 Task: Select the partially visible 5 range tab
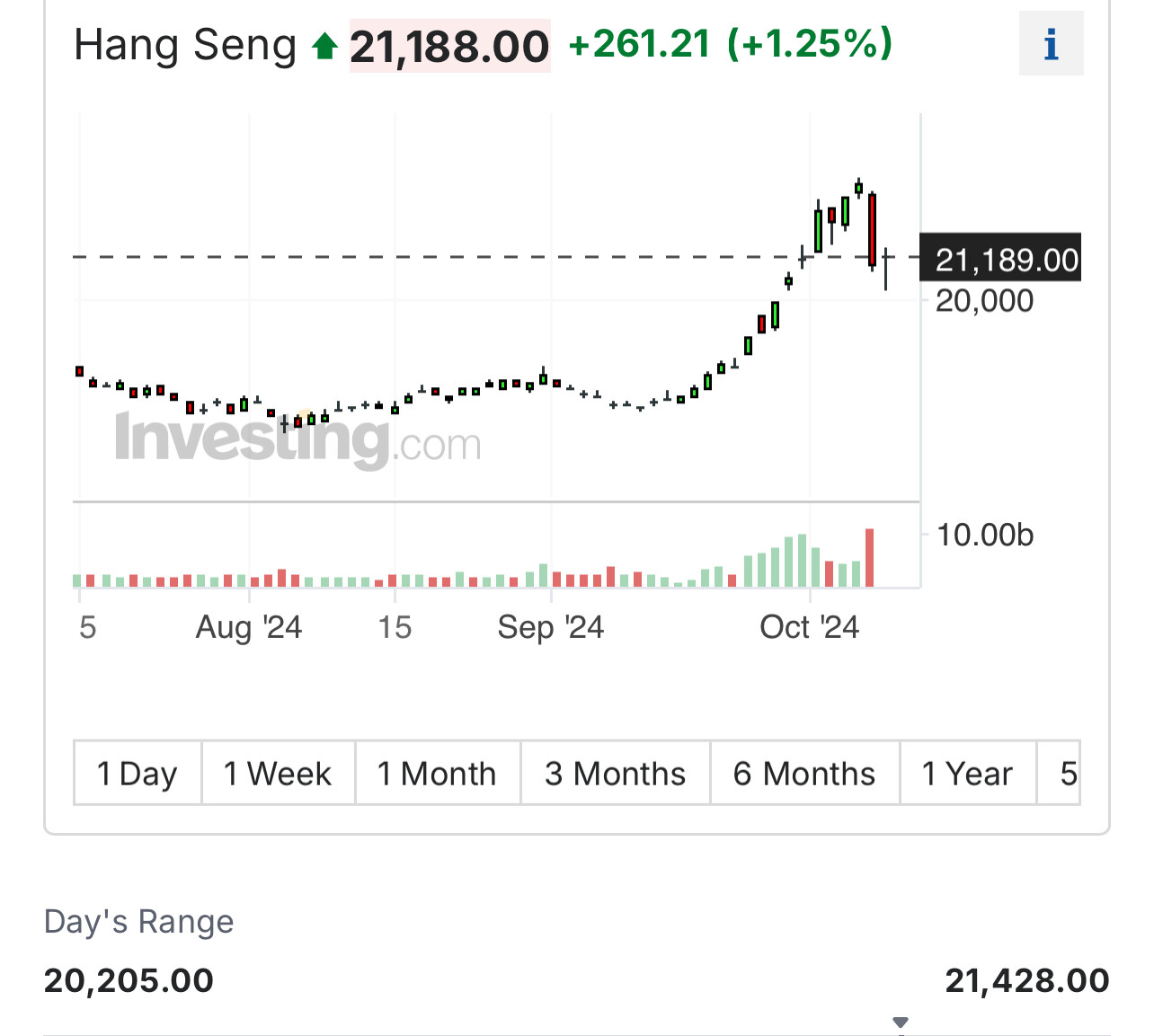[x=1066, y=773]
